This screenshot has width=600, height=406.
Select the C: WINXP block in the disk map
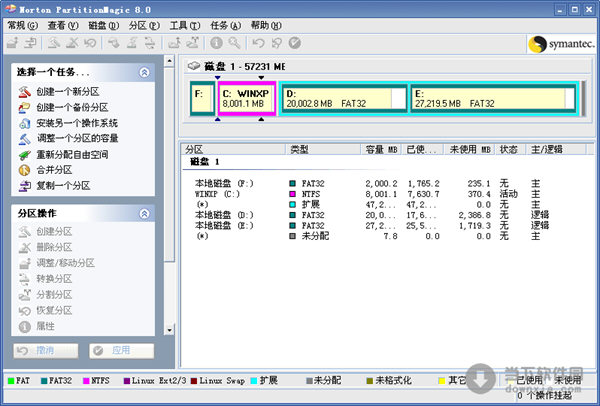247,98
